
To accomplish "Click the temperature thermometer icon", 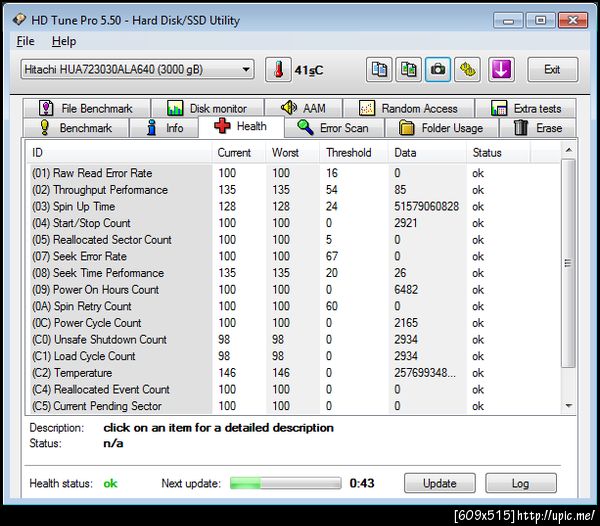I will tap(279, 70).
